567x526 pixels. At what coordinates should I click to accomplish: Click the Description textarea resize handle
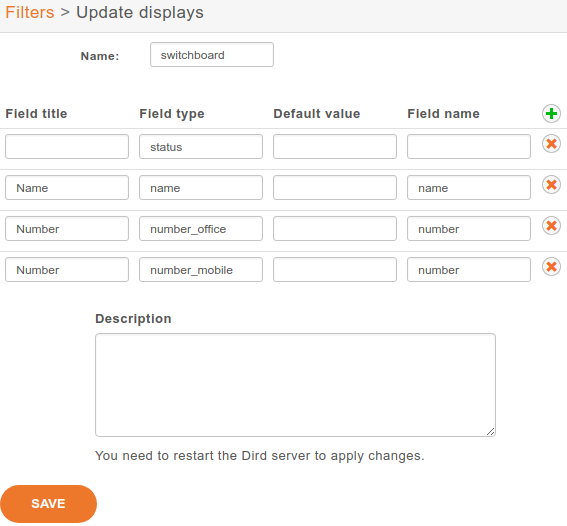pos(490,432)
